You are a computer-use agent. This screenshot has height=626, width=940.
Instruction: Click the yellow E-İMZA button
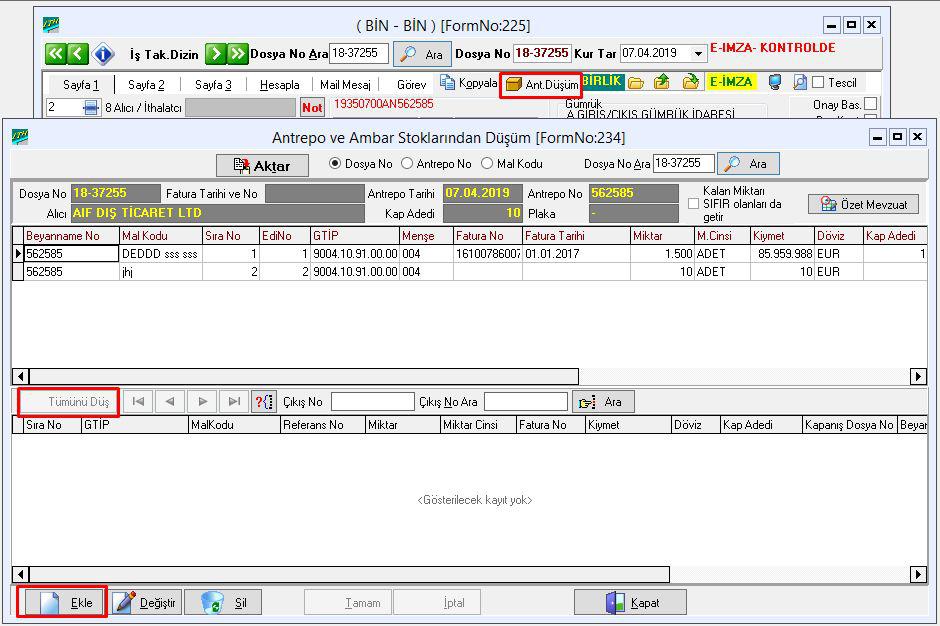(731, 82)
